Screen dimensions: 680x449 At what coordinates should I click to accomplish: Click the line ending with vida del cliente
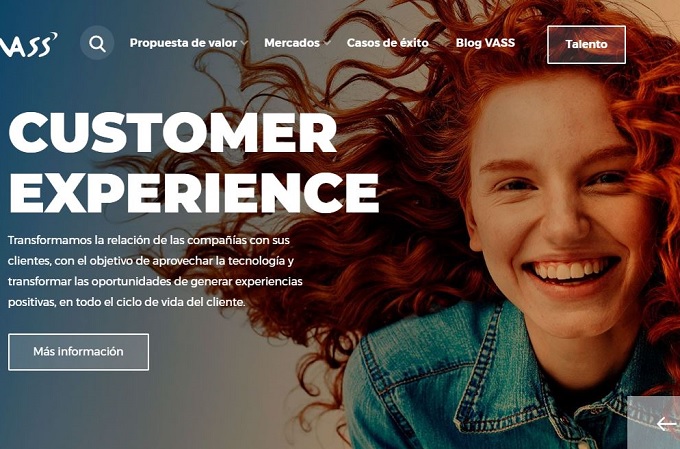tap(127, 302)
